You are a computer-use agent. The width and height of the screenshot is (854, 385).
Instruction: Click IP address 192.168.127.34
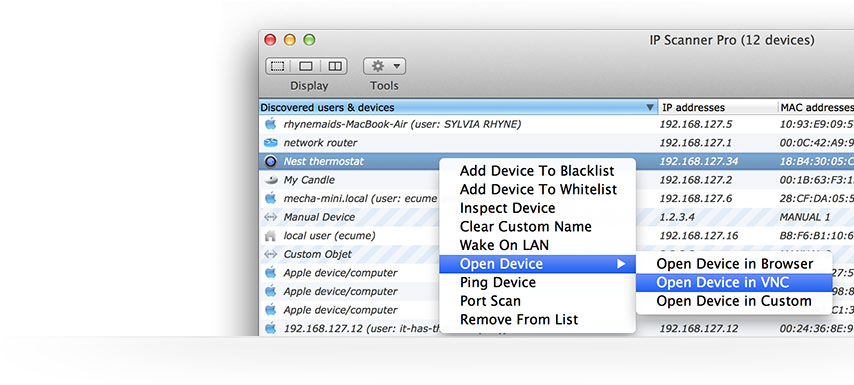[x=699, y=162]
